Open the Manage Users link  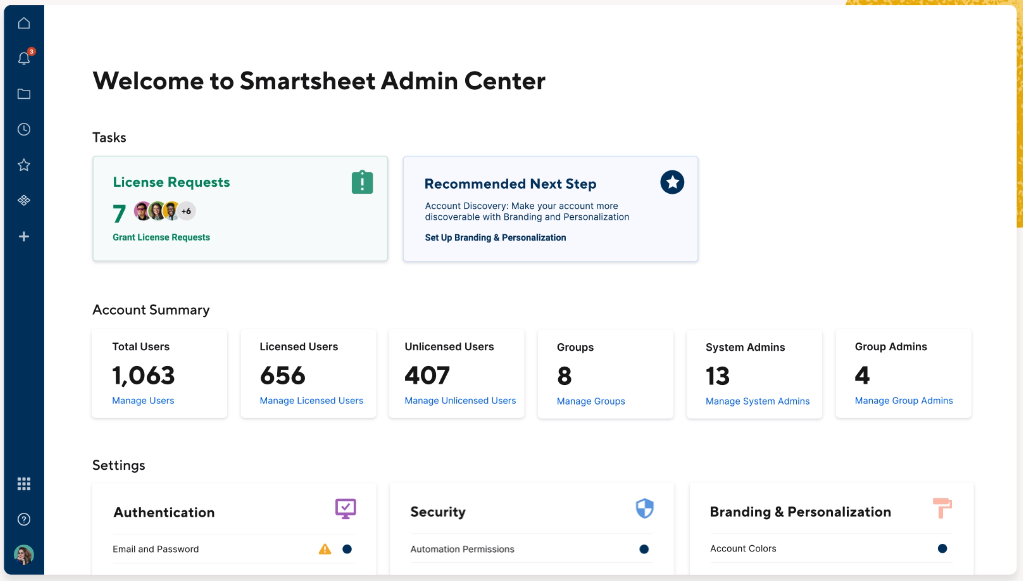click(143, 401)
